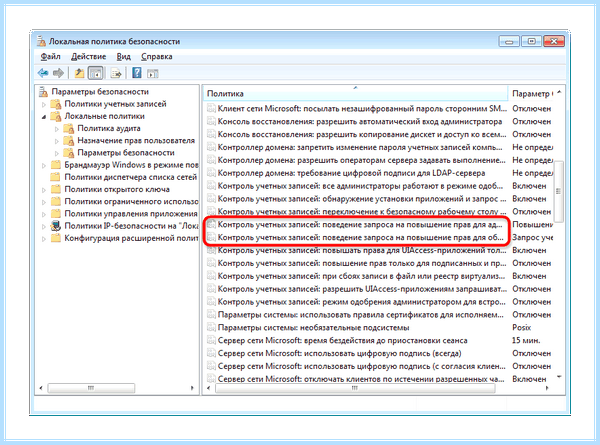
Task: Sort by the Параметр column header
Action: pos(532,93)
